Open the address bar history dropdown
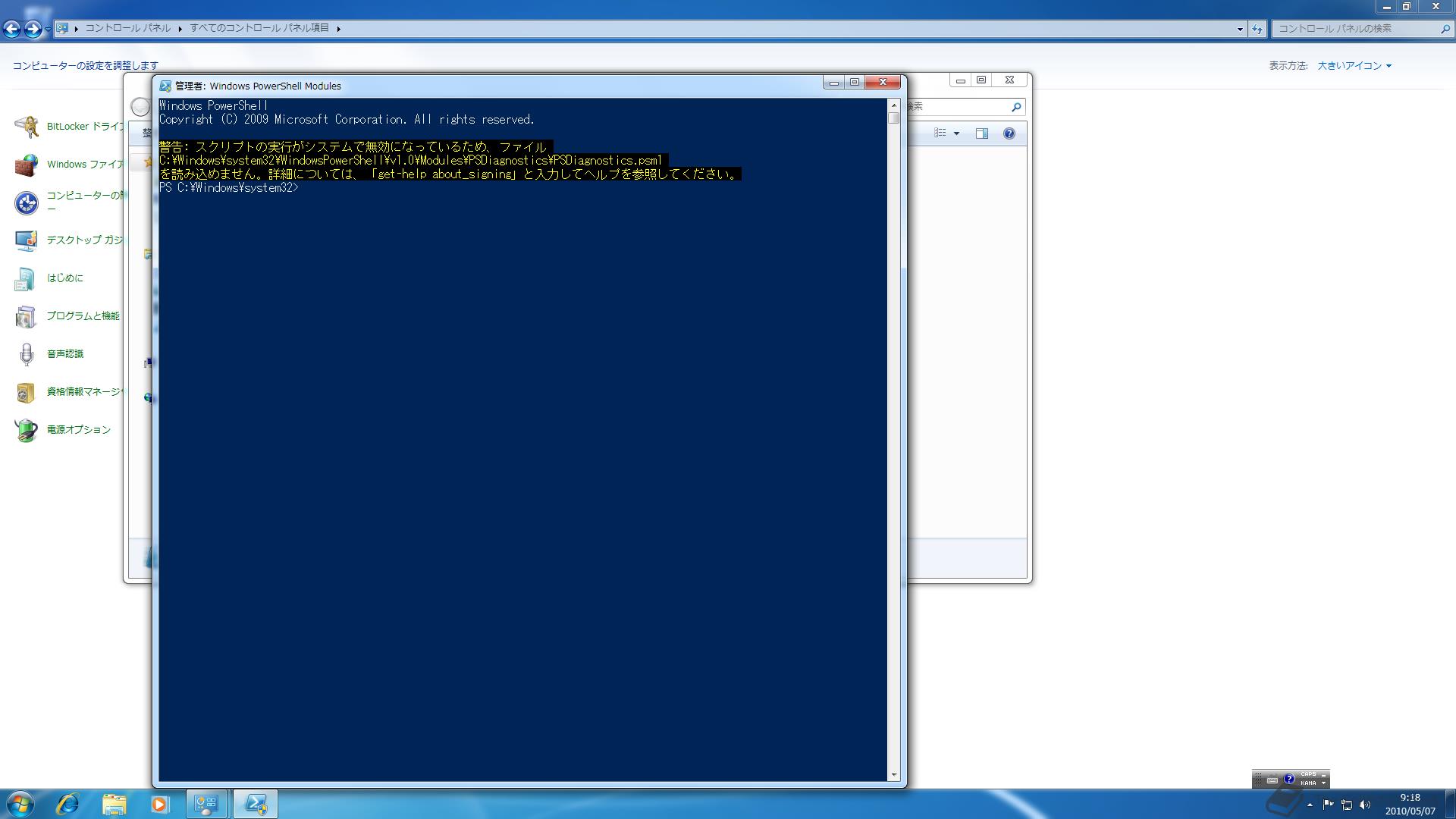Image resolution: width=1456 pixels, height=819 pixels. (1240, 29)
